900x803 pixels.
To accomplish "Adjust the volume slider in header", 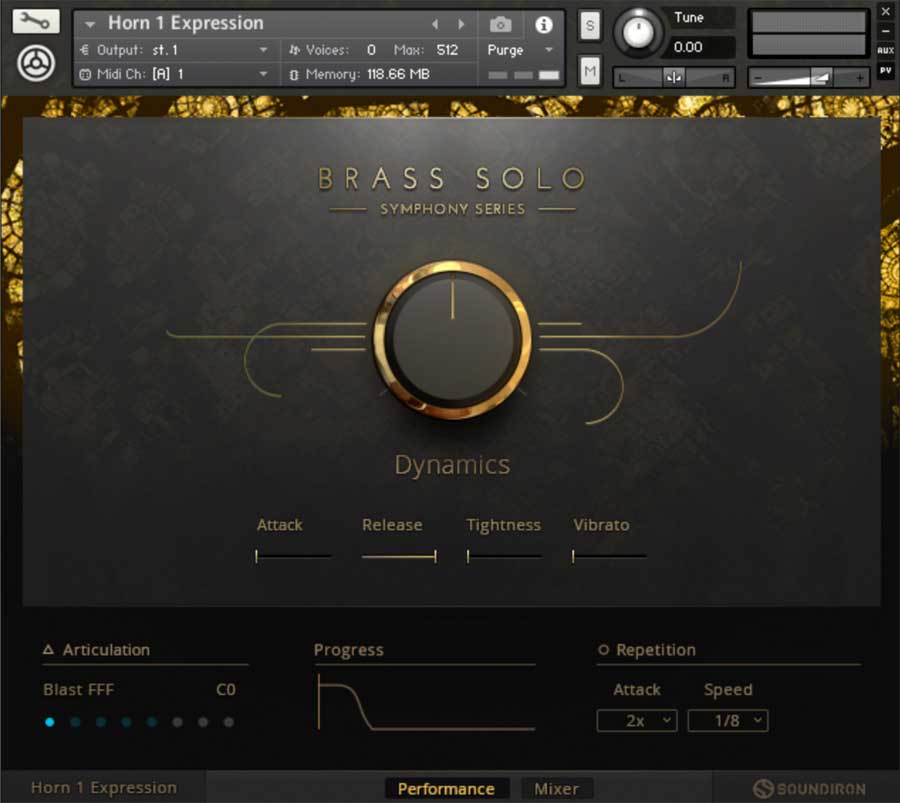I will pos(809,77).
